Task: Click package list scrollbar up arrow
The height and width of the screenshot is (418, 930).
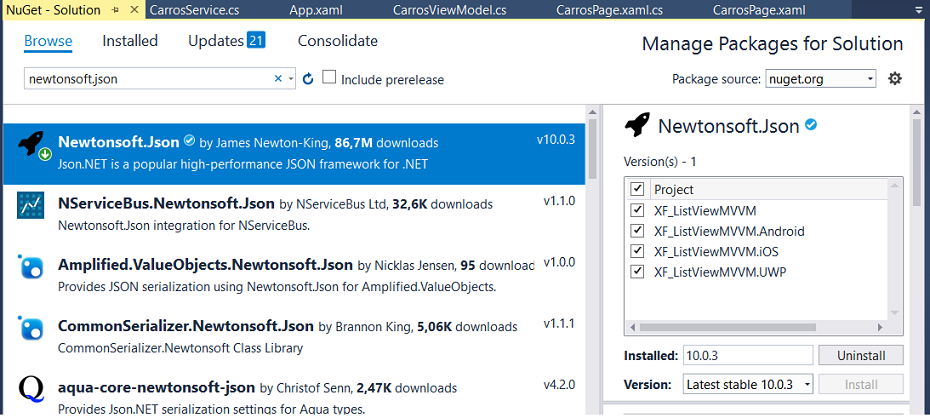Action: [592, 112]
